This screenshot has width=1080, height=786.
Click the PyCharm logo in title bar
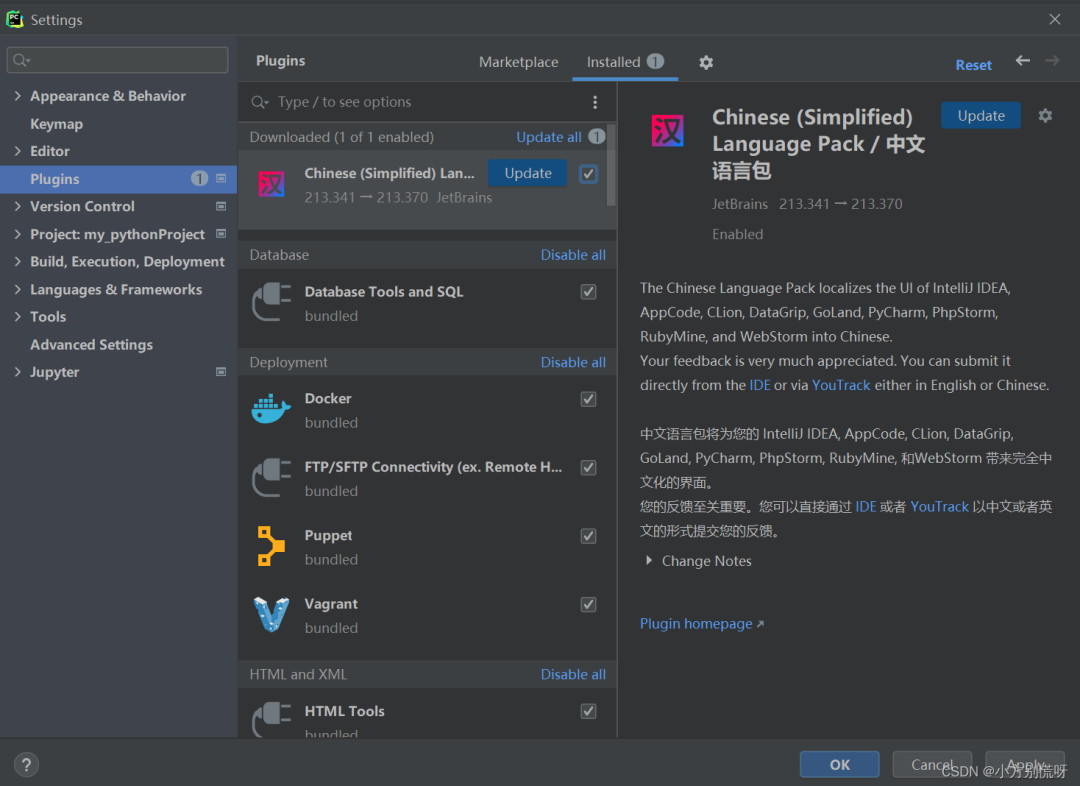14,19
